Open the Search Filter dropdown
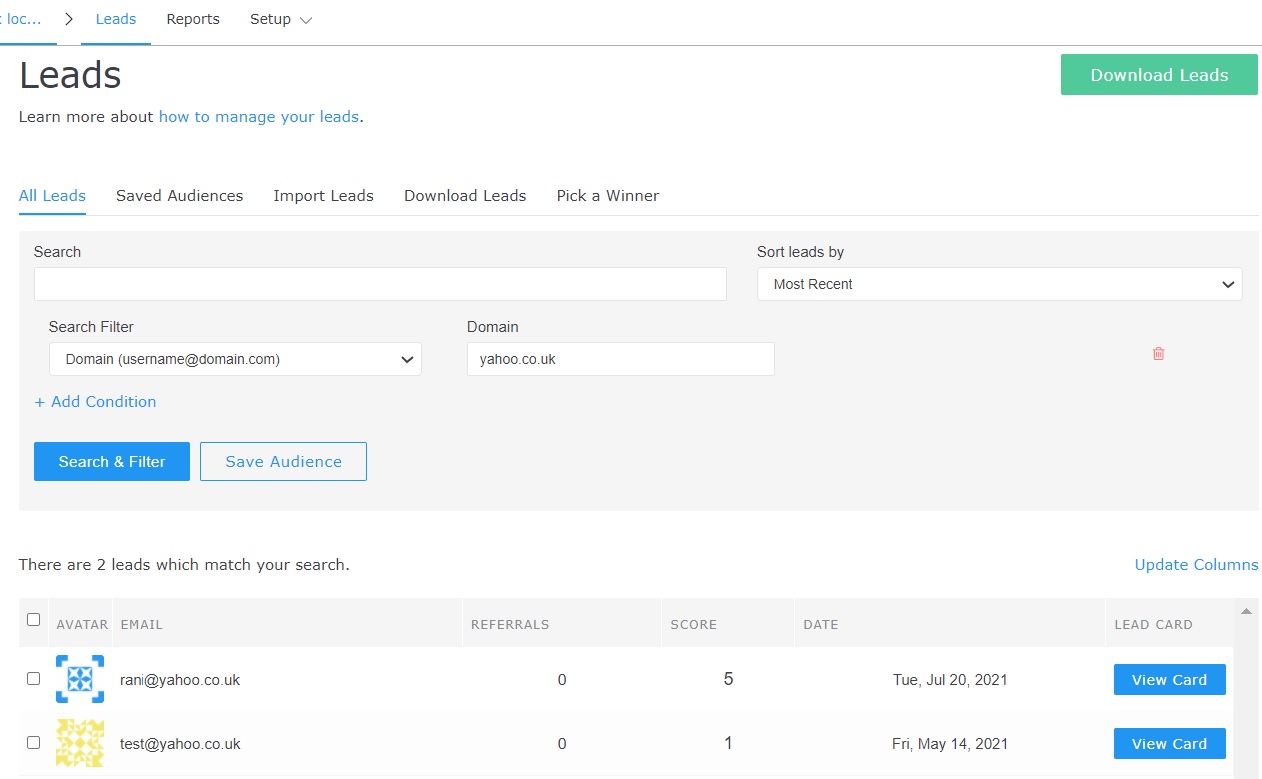Image resolution: width=1262 pixels, height=779 pixels. [234, 359]
